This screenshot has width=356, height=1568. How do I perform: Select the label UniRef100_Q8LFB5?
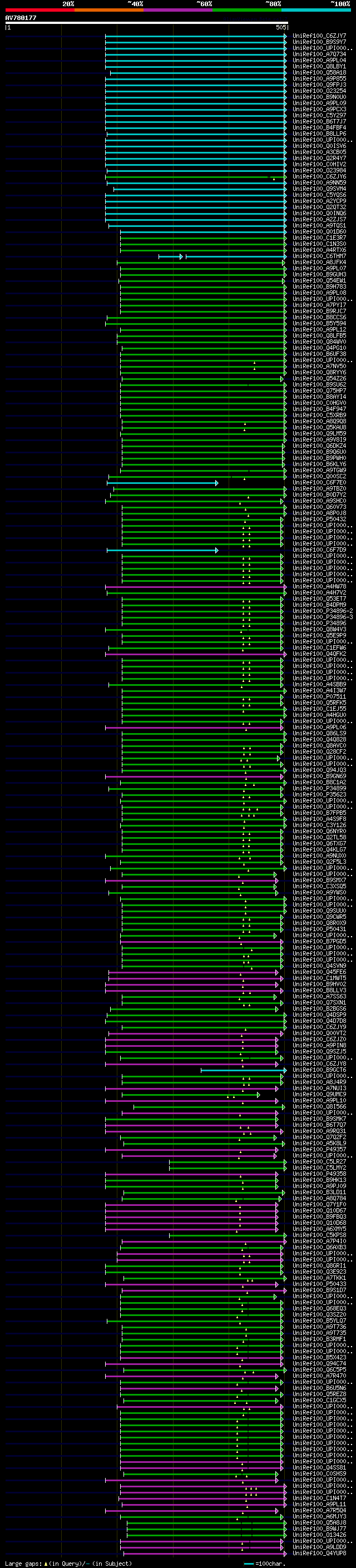click(x=319, y=335)
